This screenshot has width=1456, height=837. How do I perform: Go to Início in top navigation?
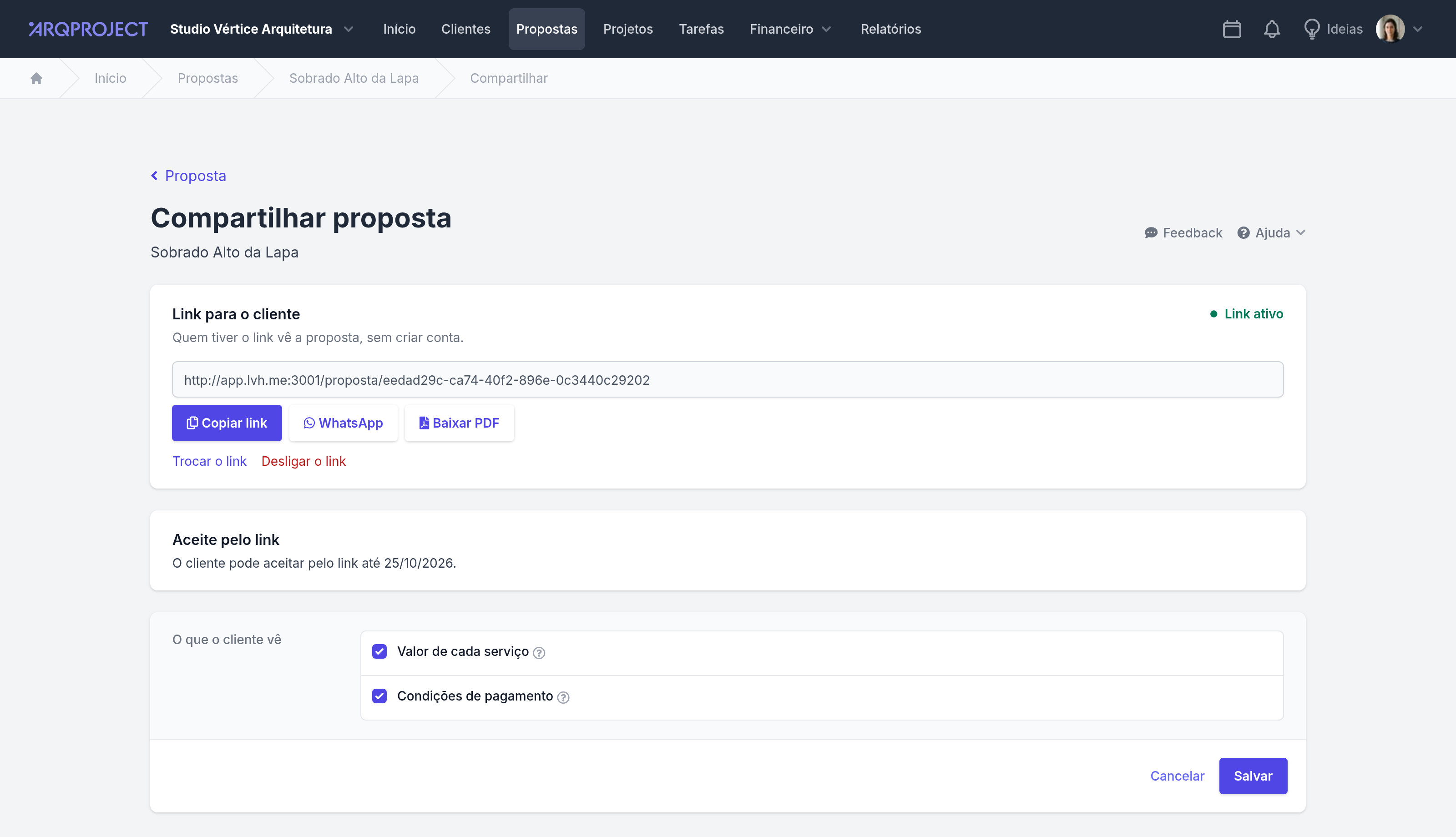click(399, 29)
